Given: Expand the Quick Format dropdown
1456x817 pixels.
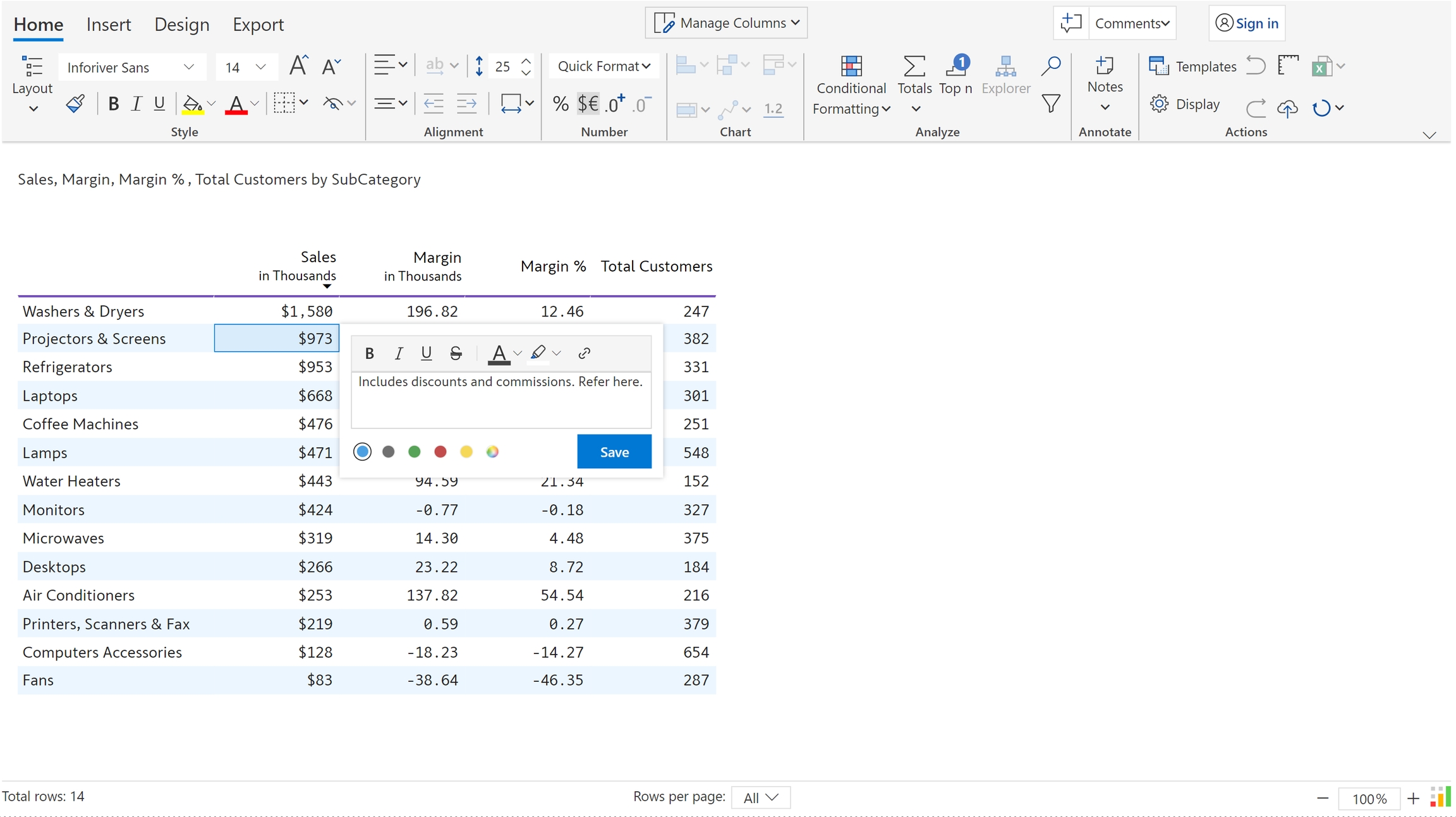Looking at the screenshot, I should tap(604, 66).
